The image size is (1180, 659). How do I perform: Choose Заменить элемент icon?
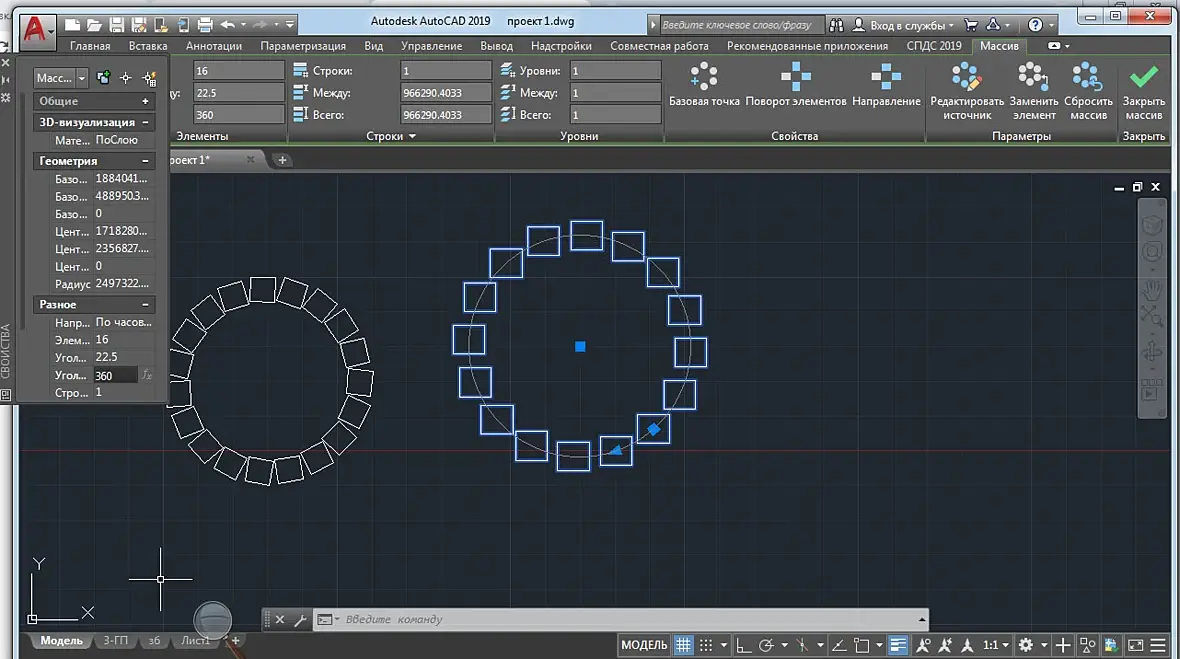point(1033,76)
